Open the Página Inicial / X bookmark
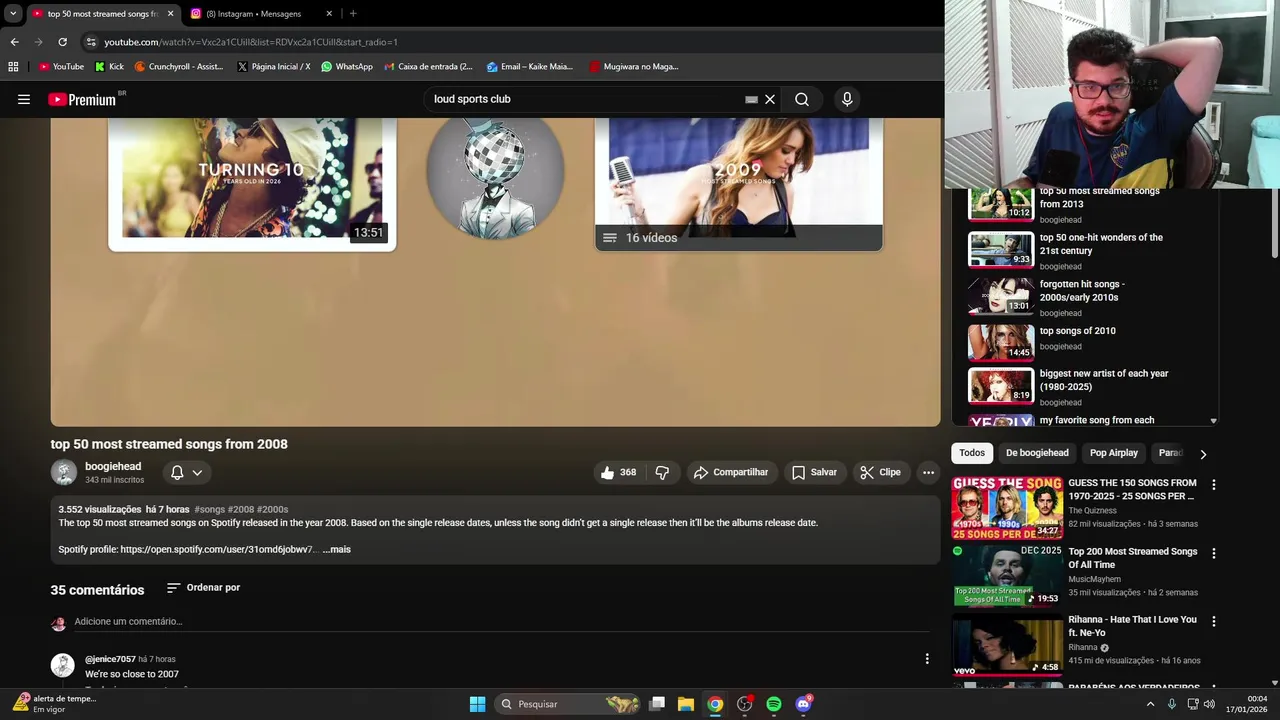Viewport: 1280px width, 720px height. 274,67
